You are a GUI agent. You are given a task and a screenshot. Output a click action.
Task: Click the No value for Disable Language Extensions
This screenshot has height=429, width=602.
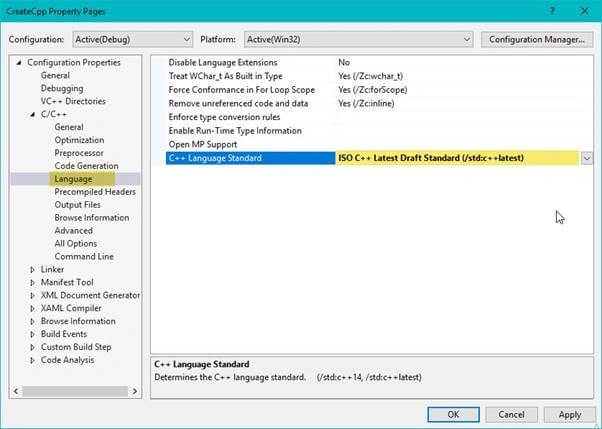pyautogui.click(x=344, y=62)
